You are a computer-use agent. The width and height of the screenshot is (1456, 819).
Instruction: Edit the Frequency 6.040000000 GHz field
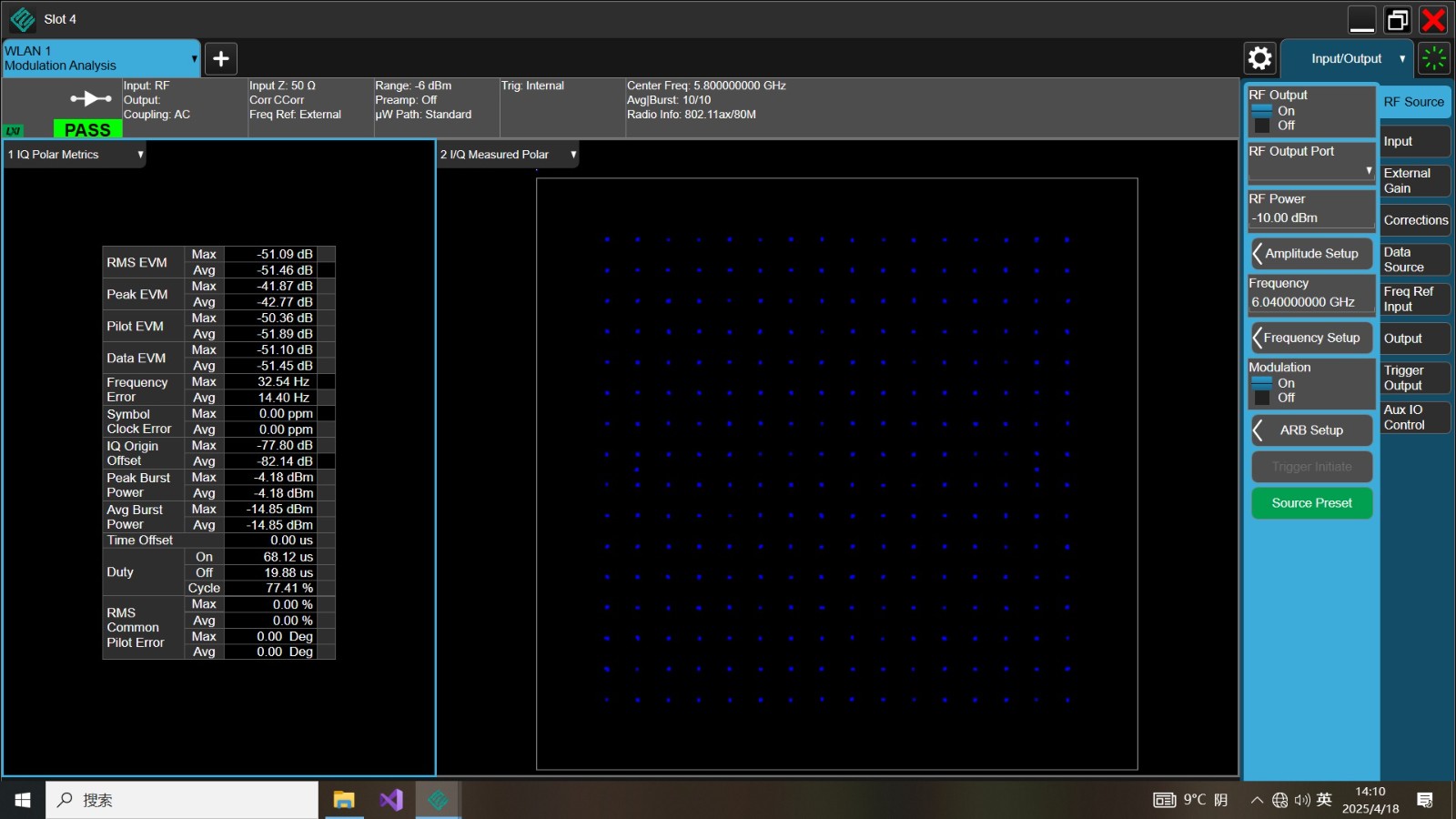1310,302
